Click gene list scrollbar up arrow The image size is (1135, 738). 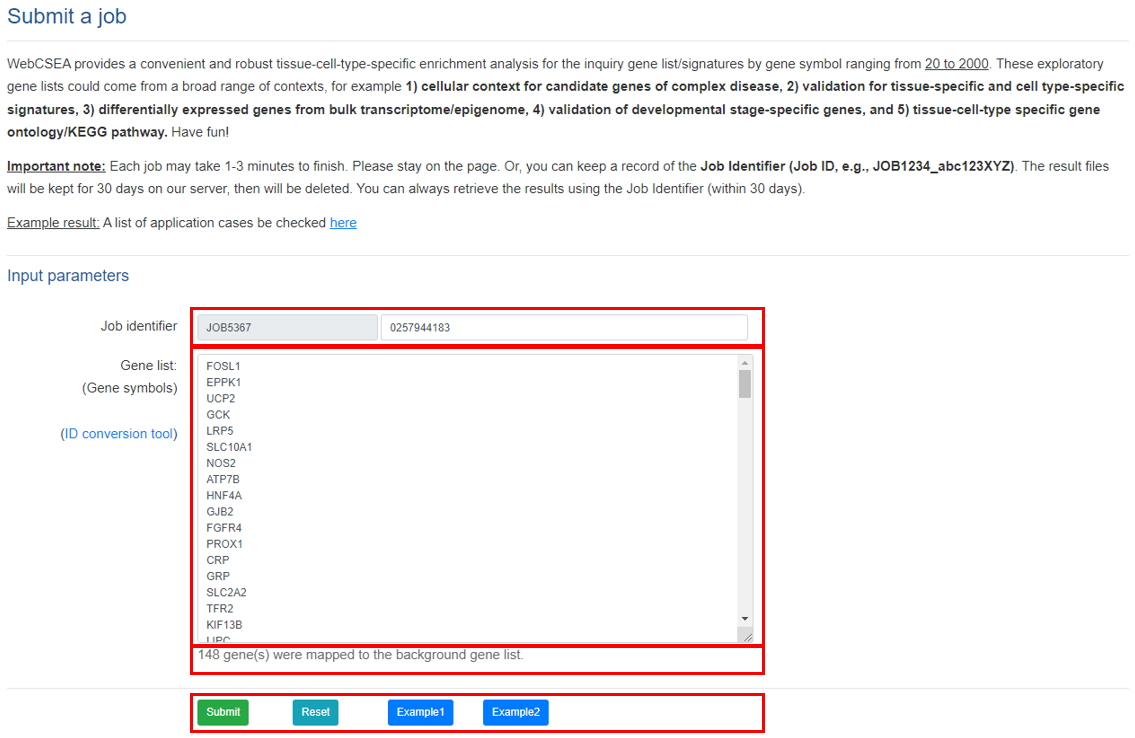coord(744,362)
